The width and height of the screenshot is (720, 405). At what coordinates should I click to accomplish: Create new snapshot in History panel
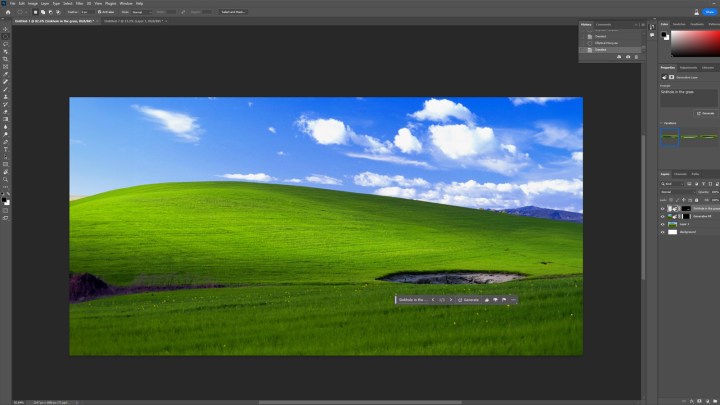point(628,57)
